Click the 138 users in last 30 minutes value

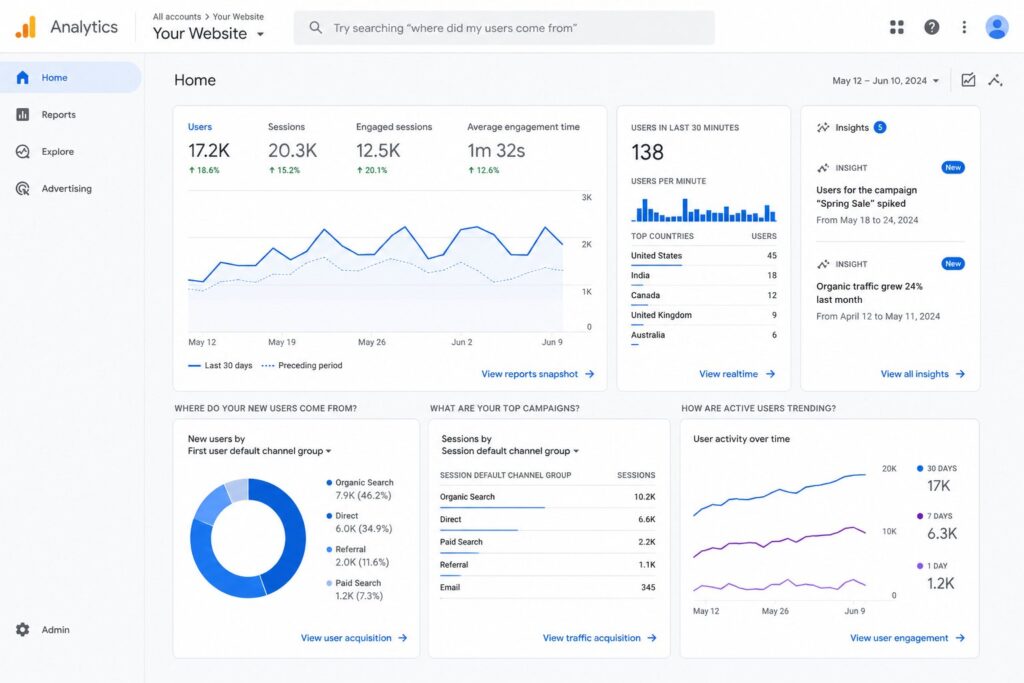647,152
